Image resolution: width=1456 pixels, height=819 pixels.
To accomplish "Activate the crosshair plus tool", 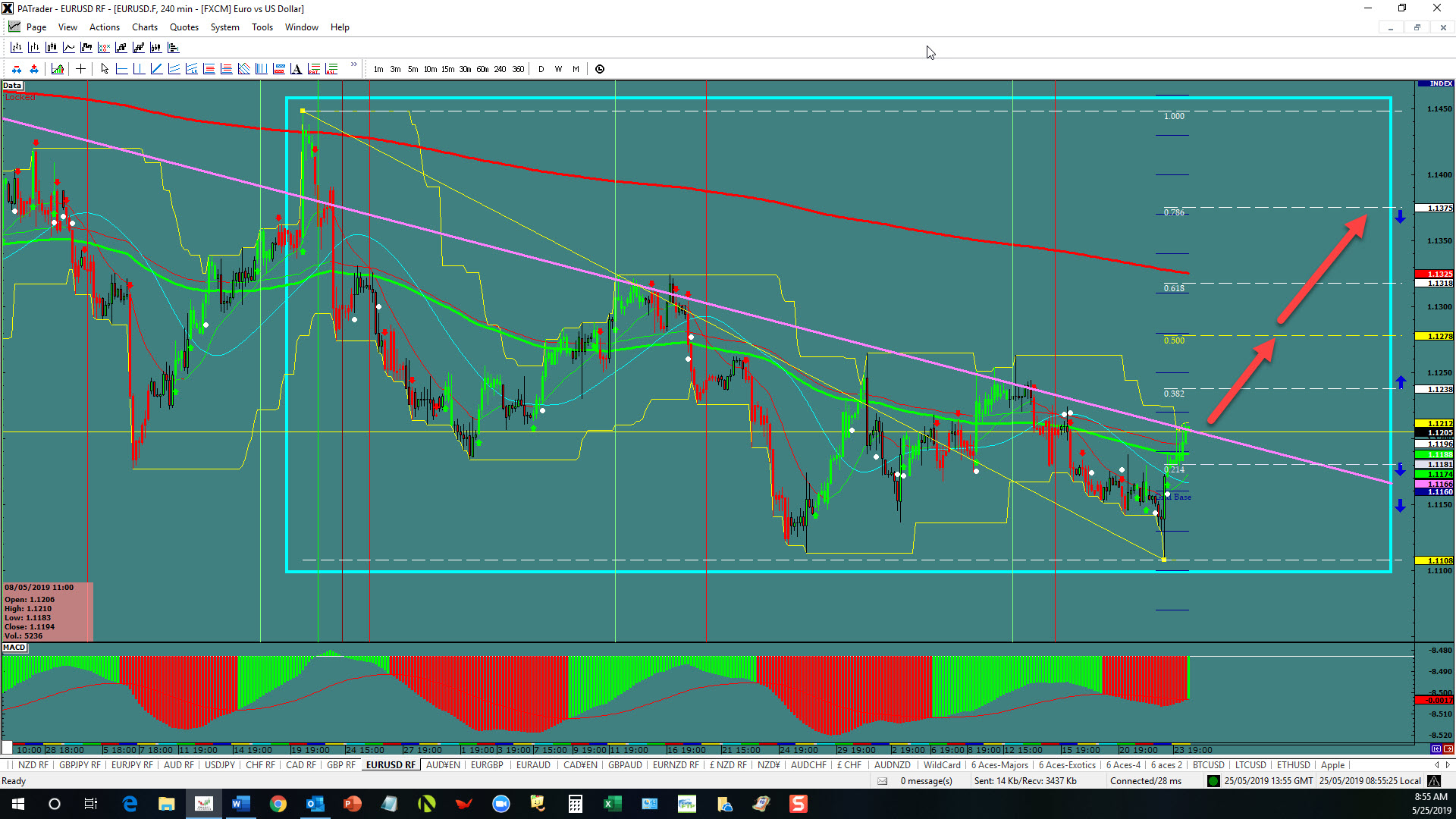I will coord(80,69).
